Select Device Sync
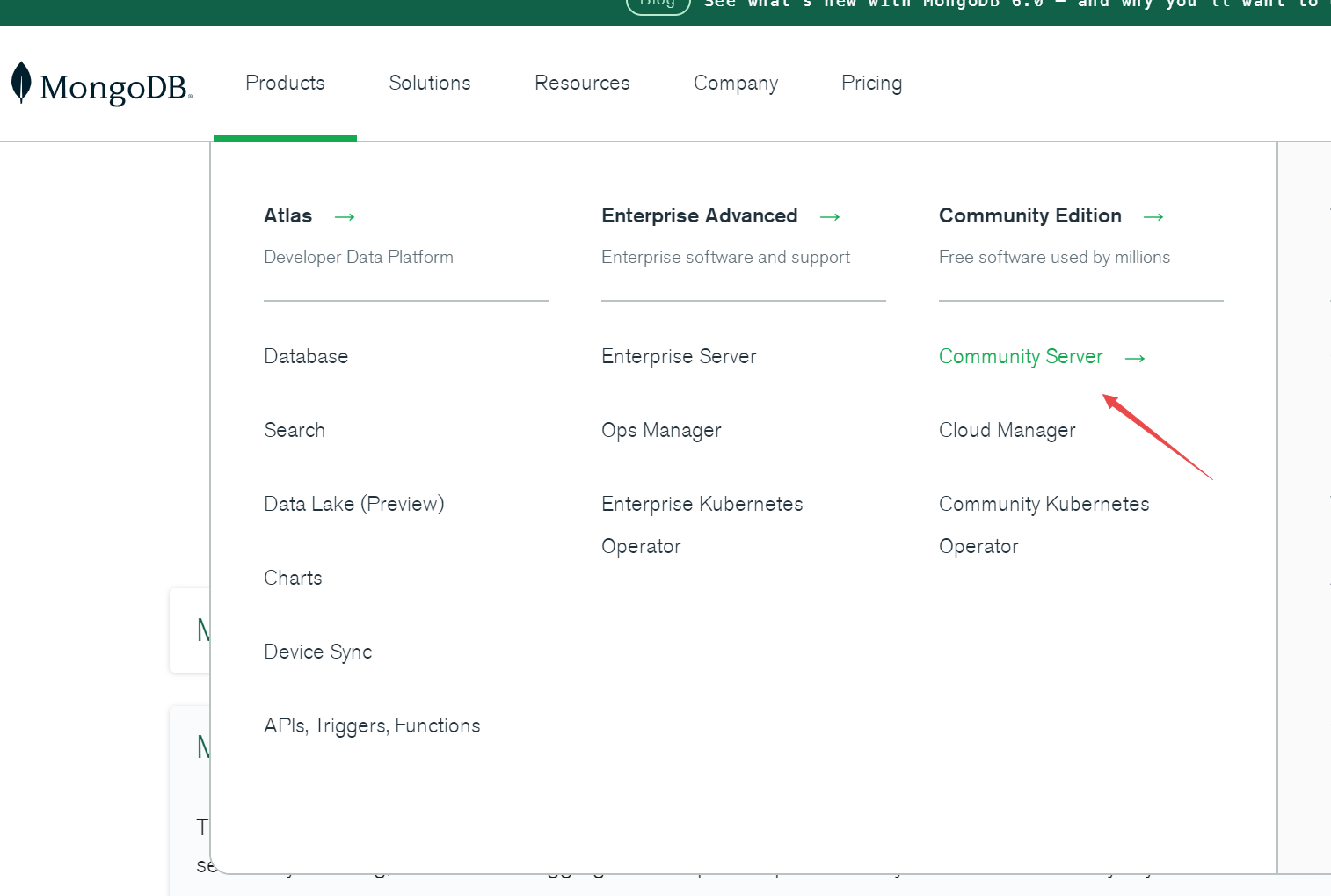The height and width of the screenshot is (896, 1331). 318,652
